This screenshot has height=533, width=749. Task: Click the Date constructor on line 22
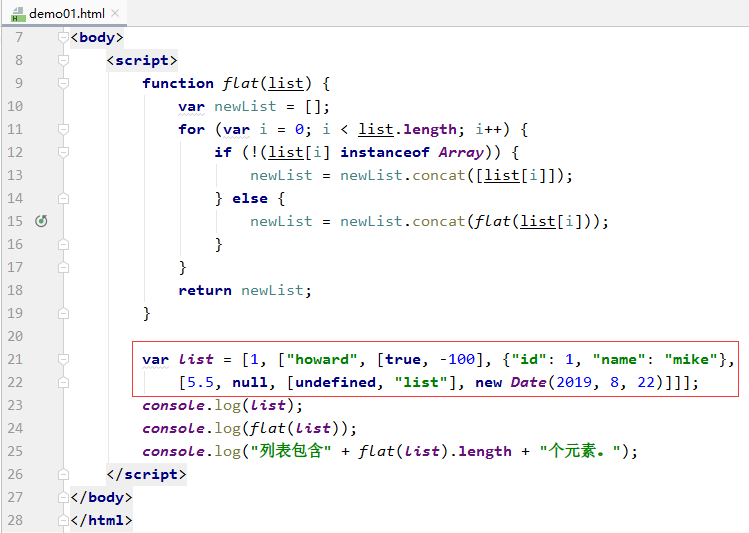point(528,382)
